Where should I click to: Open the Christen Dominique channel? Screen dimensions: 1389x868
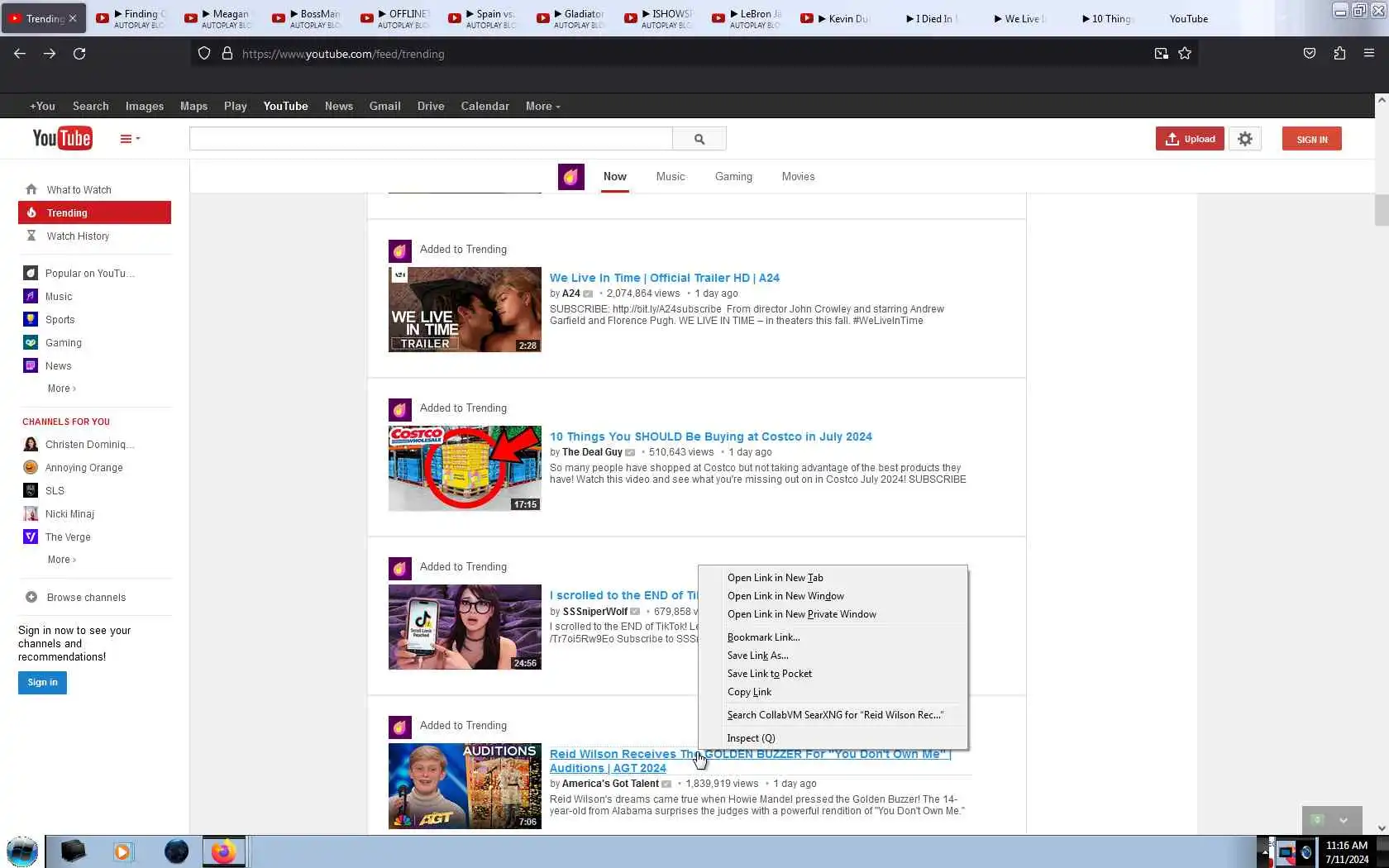point(89,445)
